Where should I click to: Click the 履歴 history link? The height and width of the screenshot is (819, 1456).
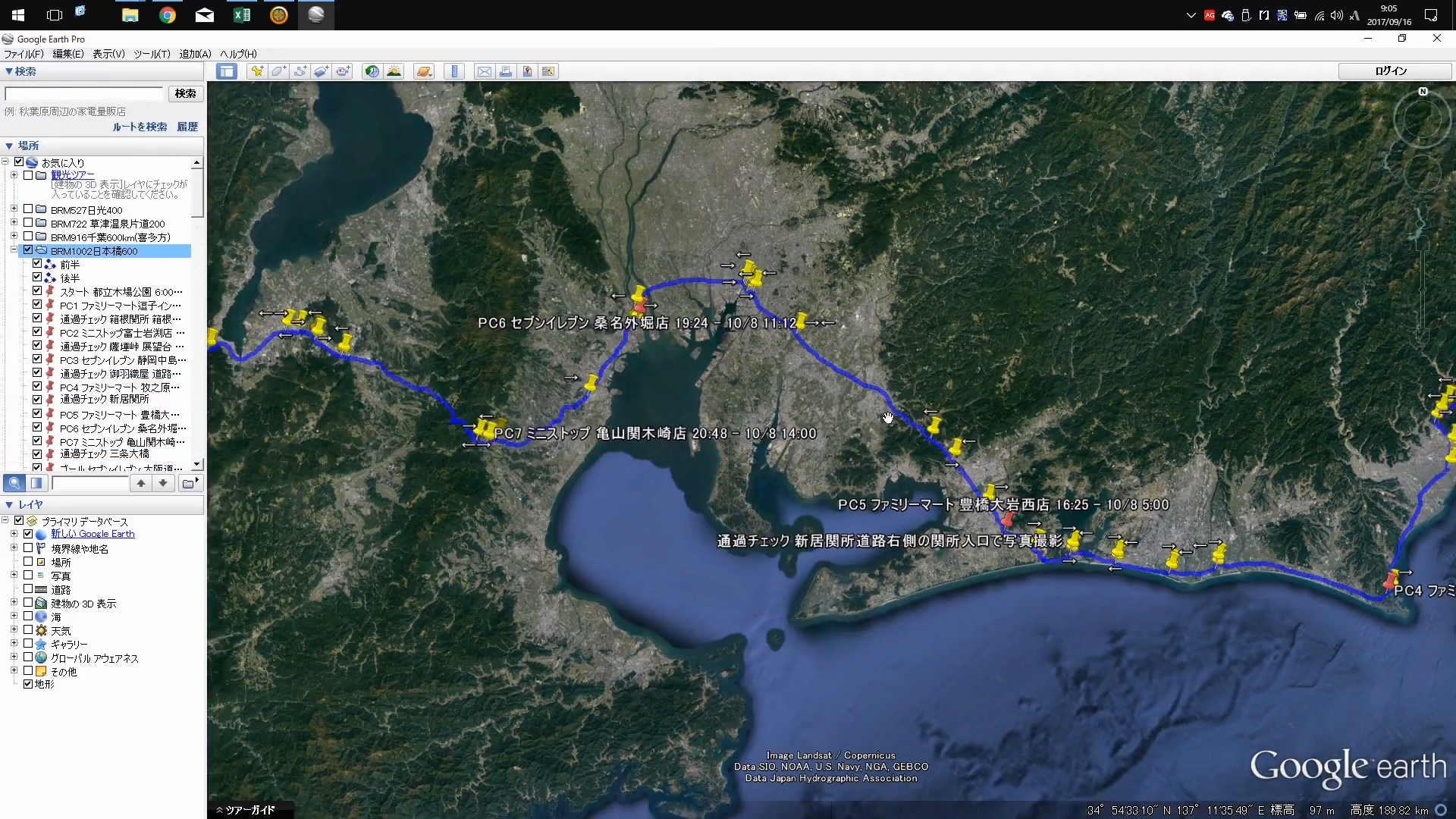tap(187, 127)
